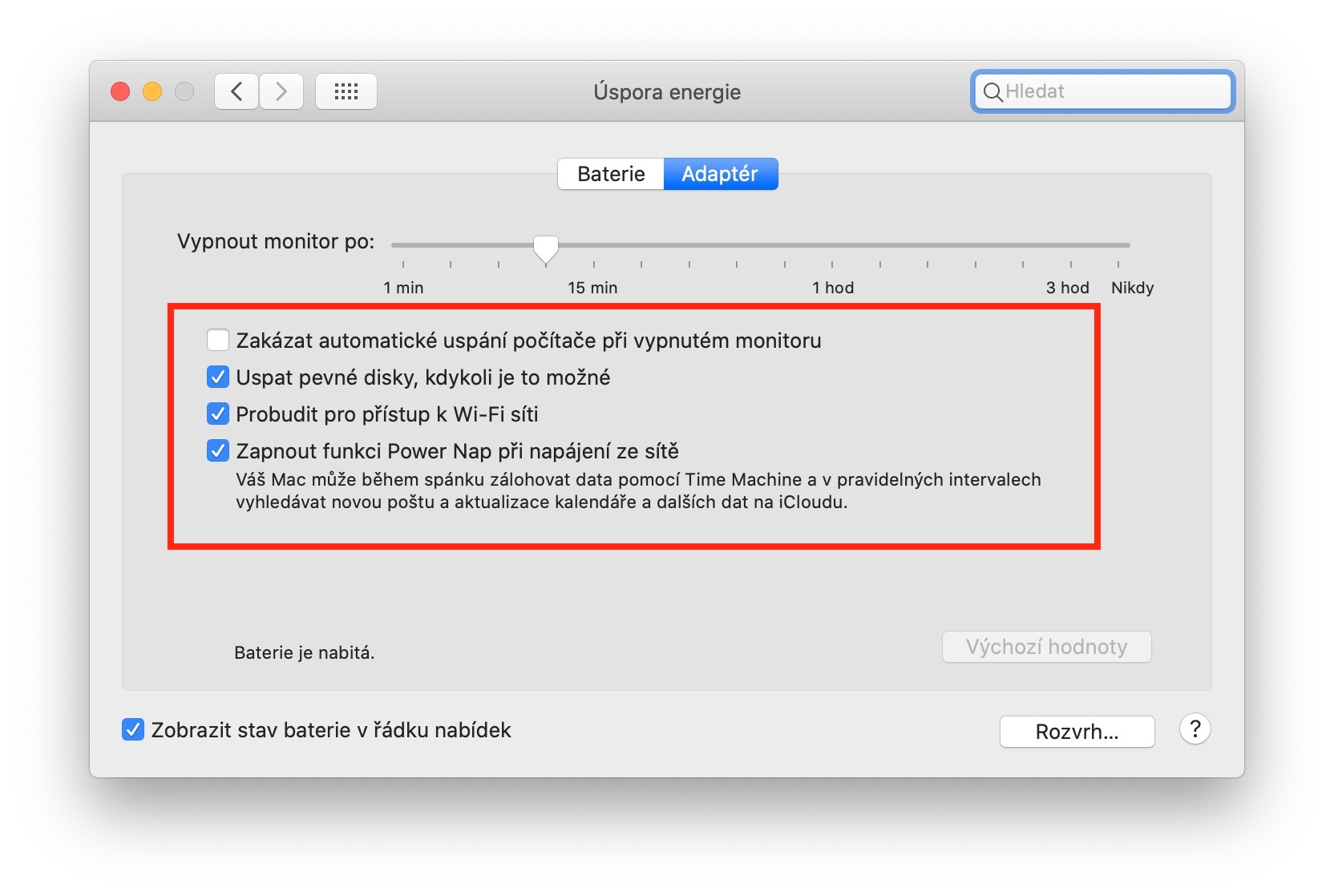The height and width of the screenshot is (896, 1334).
Task: Toggle Zobrazit stav baterie v řádku nabídek
Action: [133, 730]
